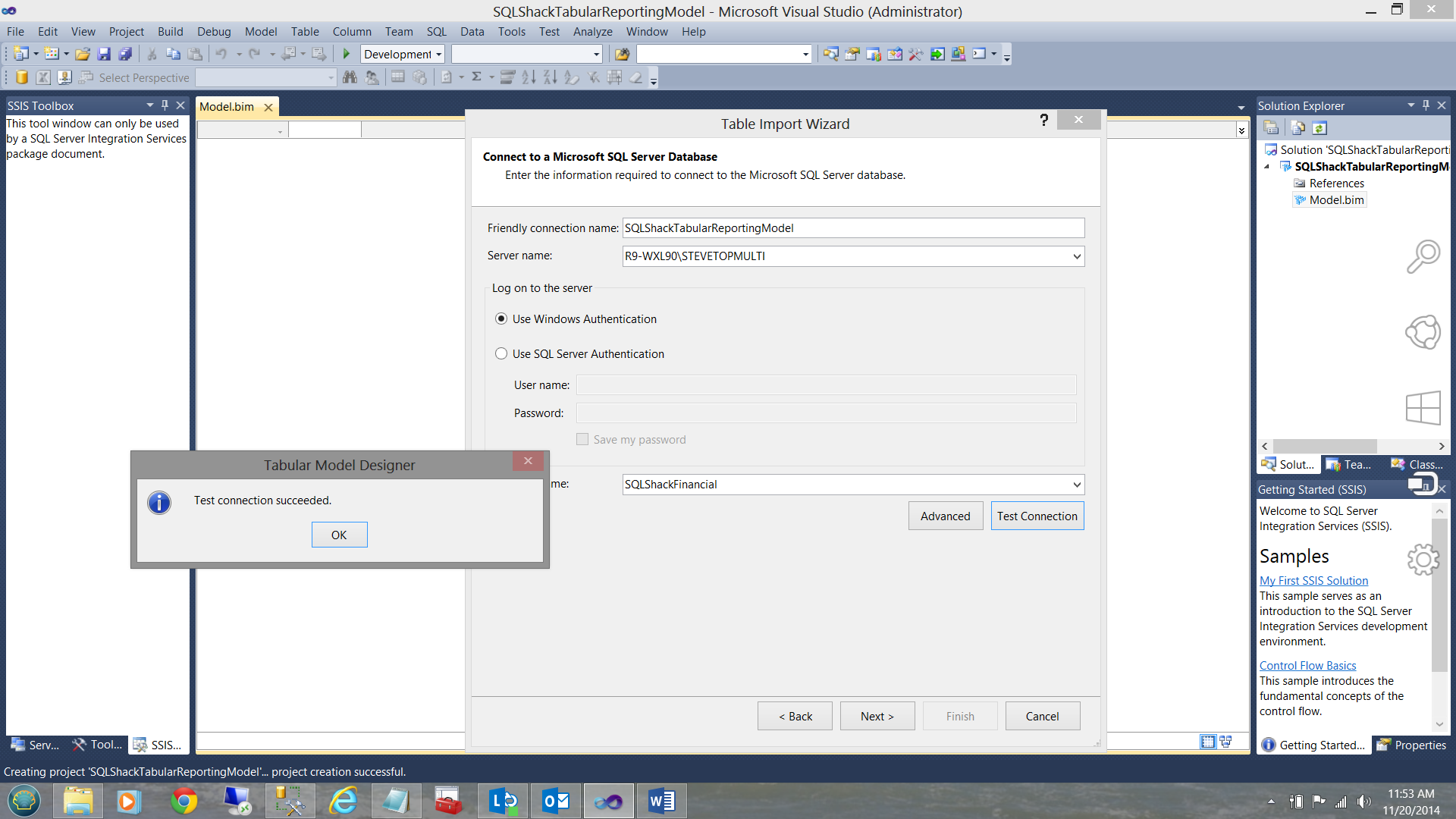Select Use Windows Authentication option
Image resolution: width=1456 pixels, height=819 pixels.
501,319
